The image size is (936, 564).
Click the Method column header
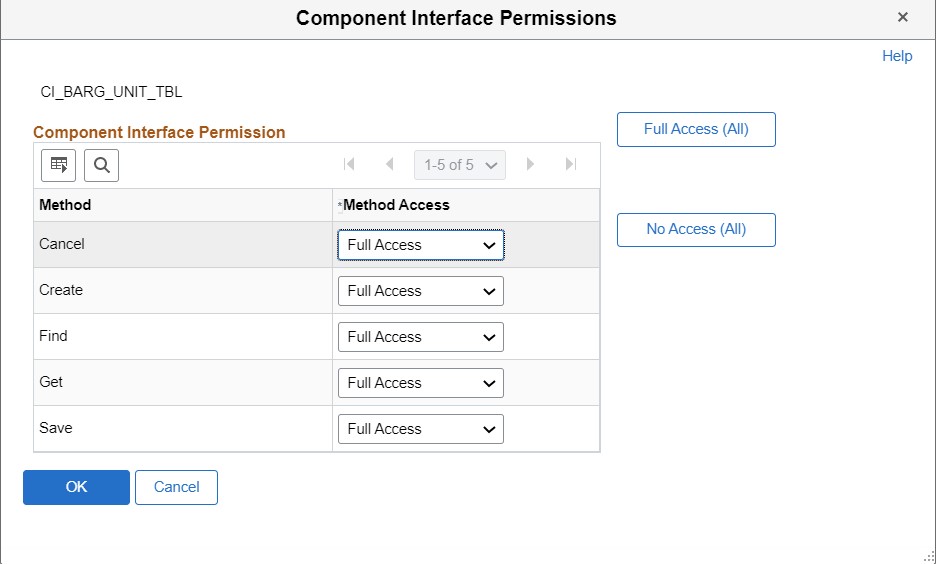coord(65,205)
